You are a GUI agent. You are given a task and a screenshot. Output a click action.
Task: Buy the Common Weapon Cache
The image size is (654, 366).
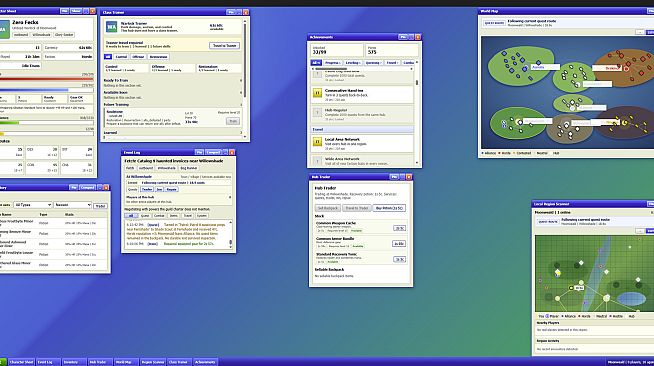pos(399,228)
